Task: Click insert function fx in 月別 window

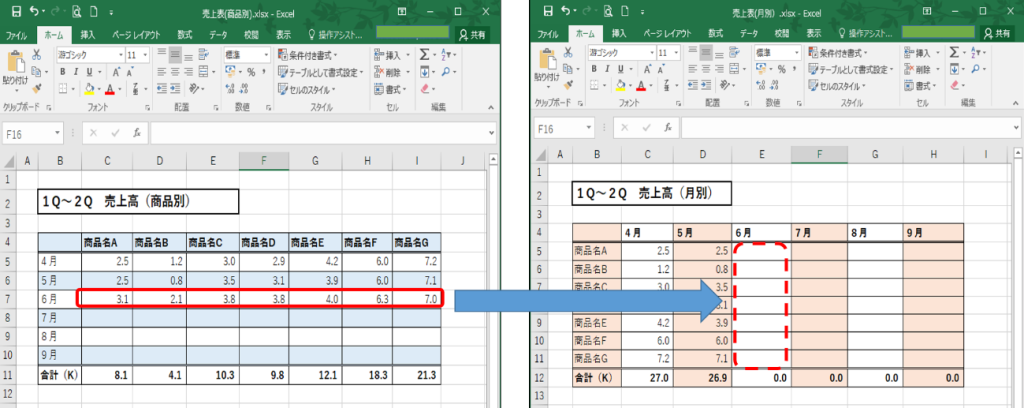Action: tap(662, 130)
